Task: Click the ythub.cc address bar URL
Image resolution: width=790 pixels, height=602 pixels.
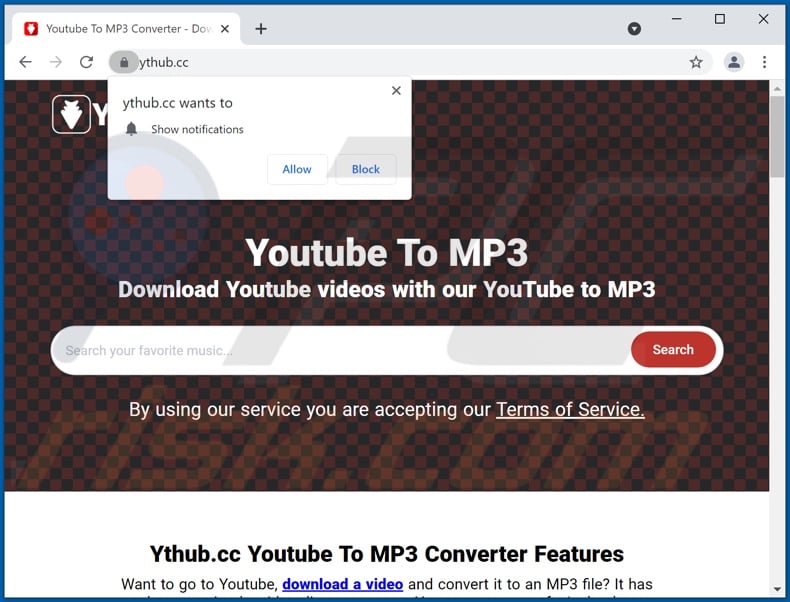Action: coord(164,62)
